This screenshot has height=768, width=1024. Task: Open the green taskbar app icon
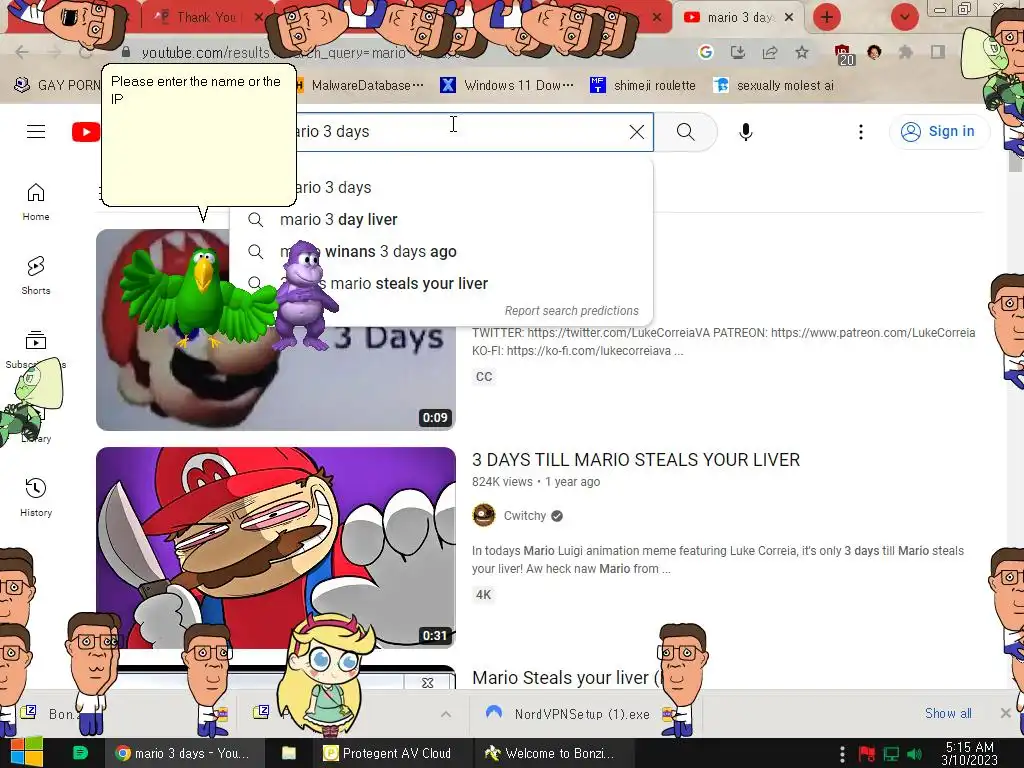coord(80,753)
